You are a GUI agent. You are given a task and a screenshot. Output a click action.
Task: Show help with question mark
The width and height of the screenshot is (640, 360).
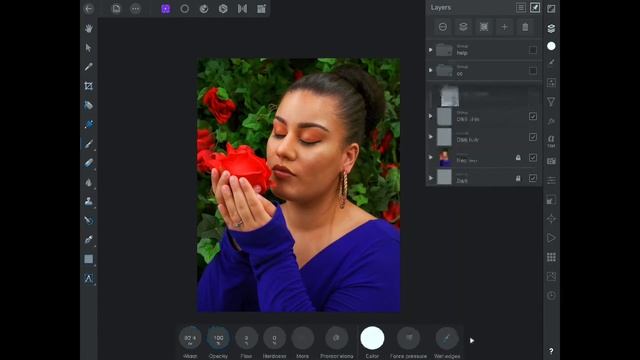[x=551, y=351]
